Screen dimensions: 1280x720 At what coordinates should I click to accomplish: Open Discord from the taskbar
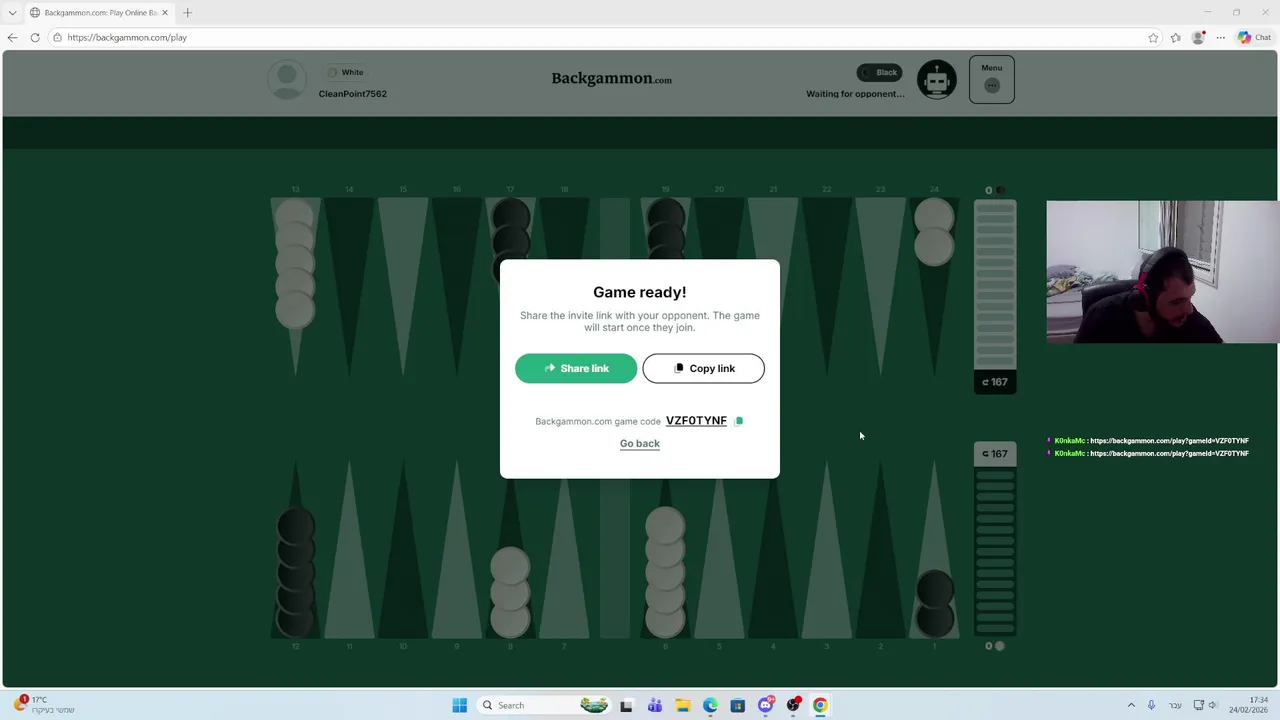click(766, 705)
